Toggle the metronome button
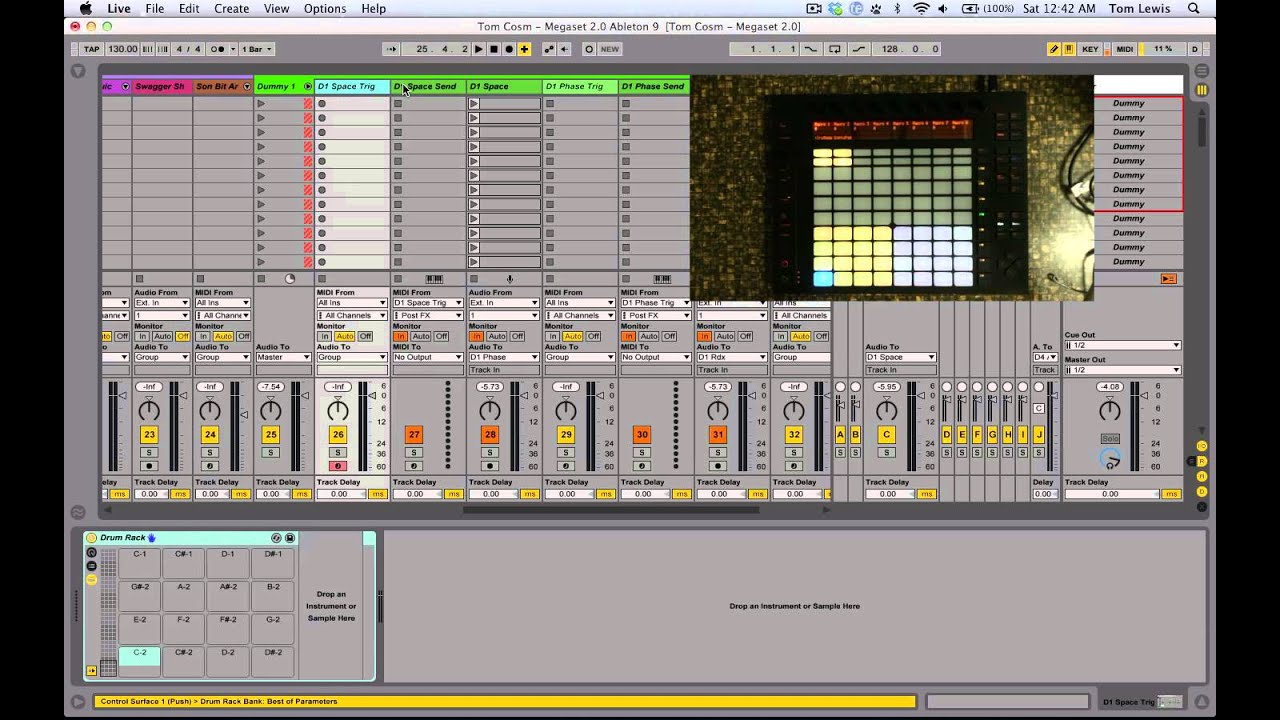Image resolution: width=1280 pixels, height=720 pixels. [x=218, y=49]
